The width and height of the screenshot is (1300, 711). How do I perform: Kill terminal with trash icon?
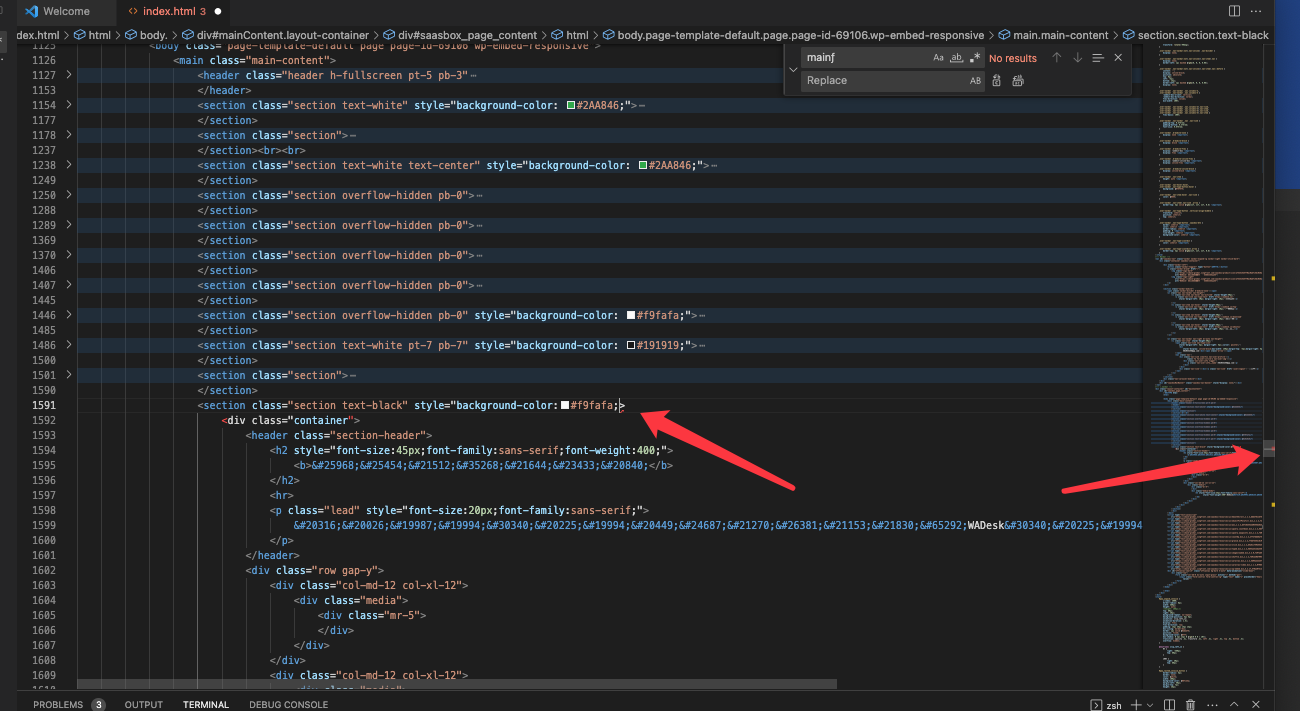1189,705
